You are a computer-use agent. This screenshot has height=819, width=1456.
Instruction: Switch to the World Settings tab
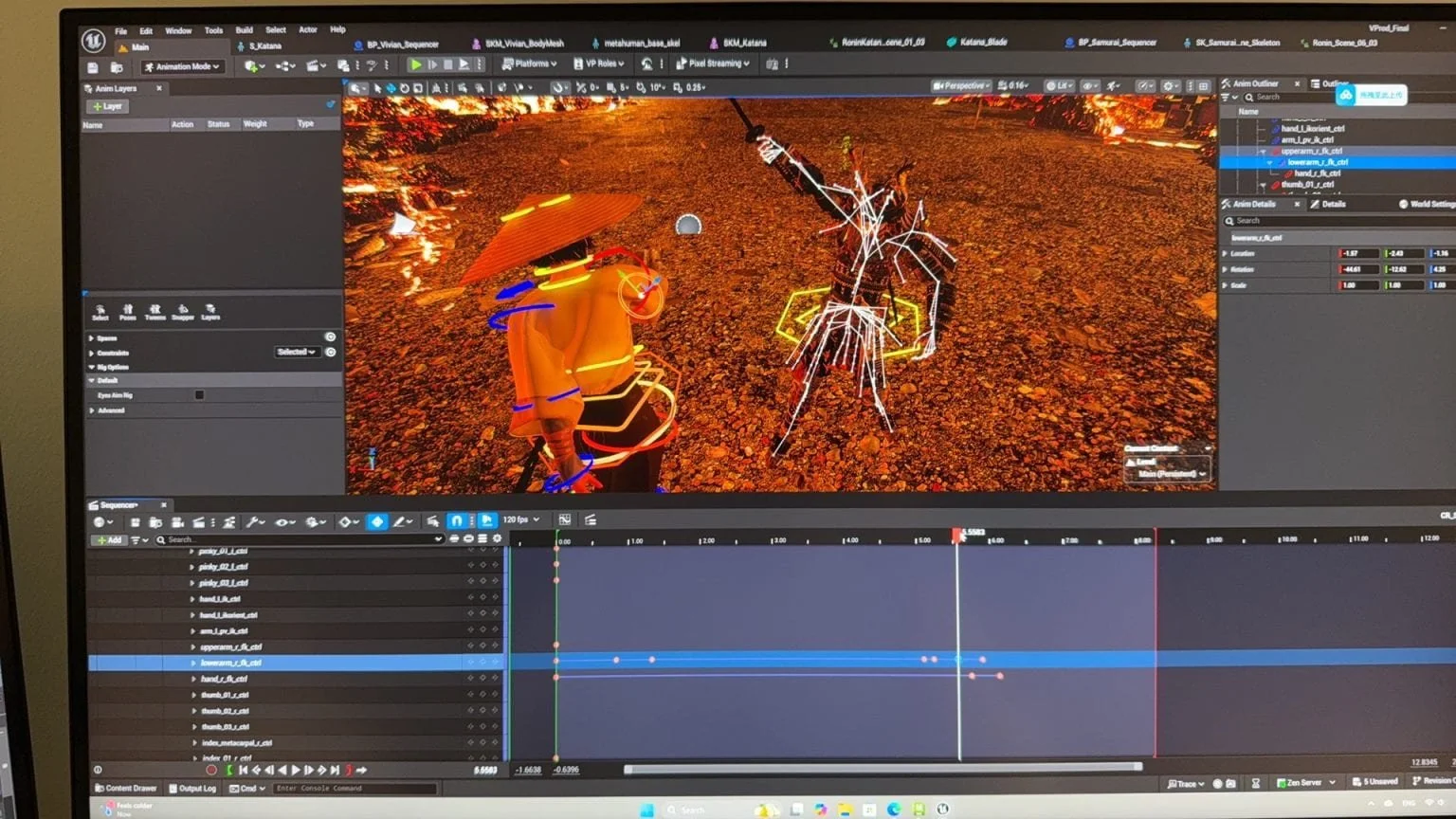pyautogui.click(x=1426, y=204)
